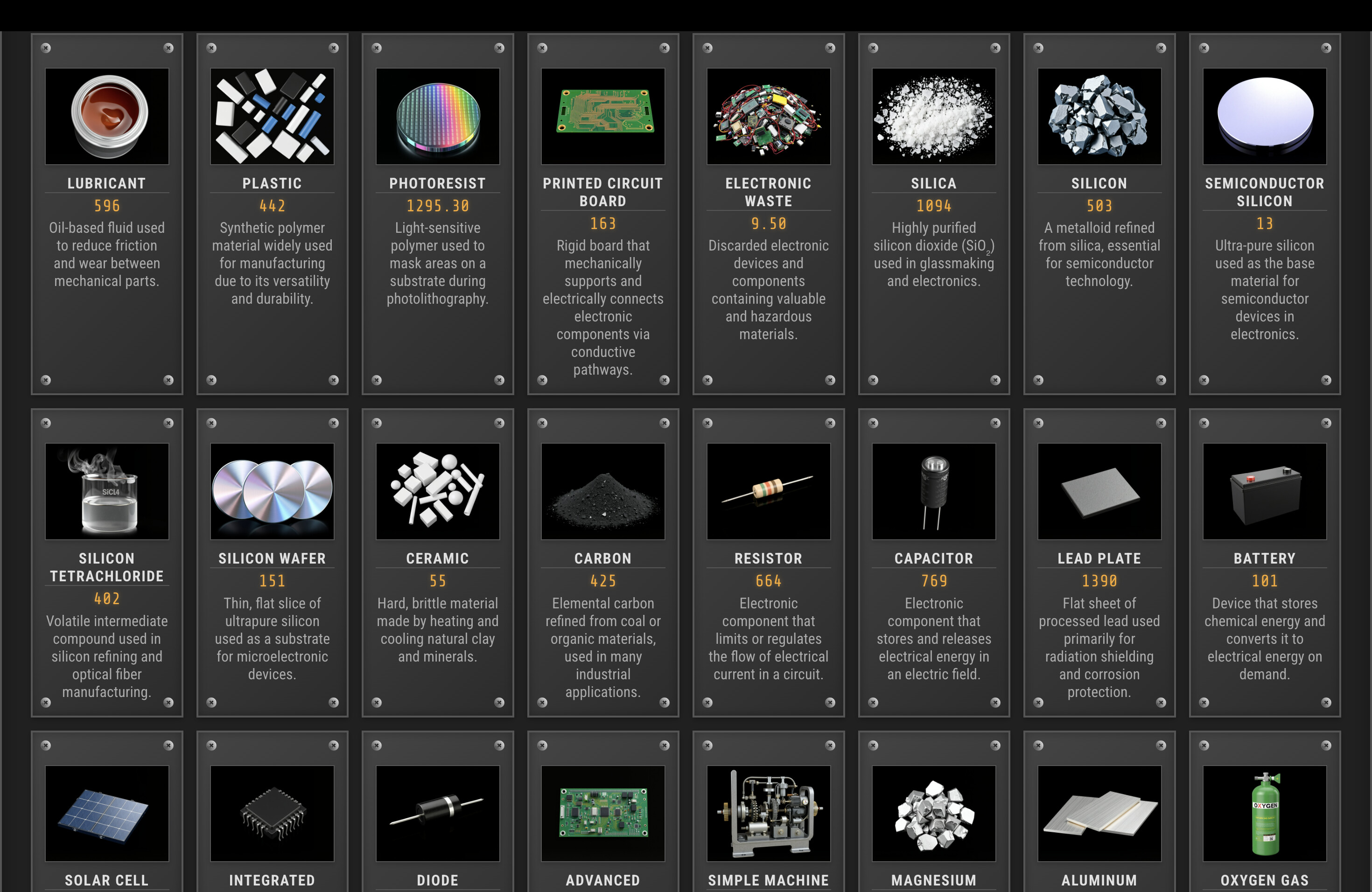The height and width of the screenshot is (892, 1372).
Task: Select the Lubricant item image
Action: [107, 116]
